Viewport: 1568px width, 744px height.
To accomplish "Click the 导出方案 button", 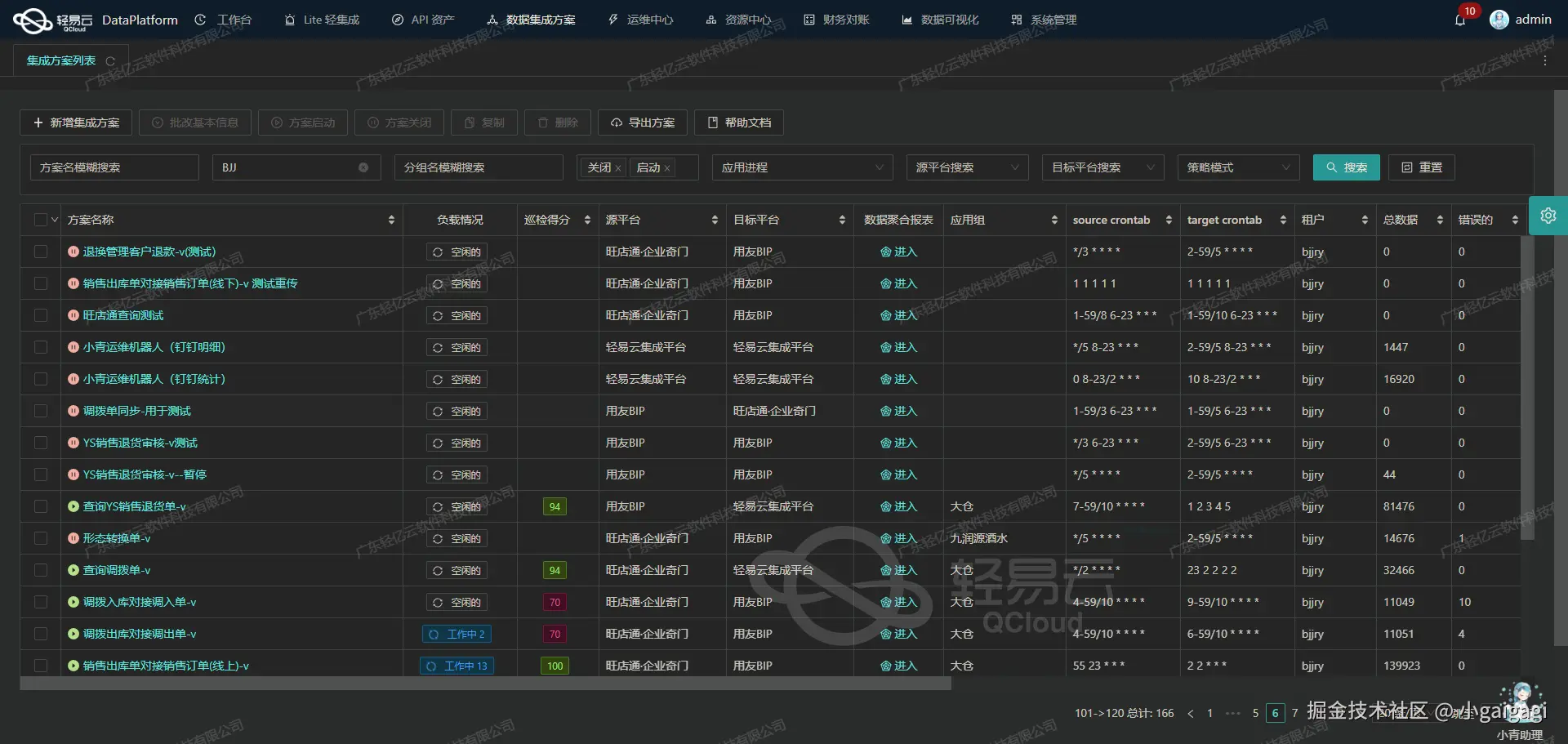I will (x=642, y=123).
